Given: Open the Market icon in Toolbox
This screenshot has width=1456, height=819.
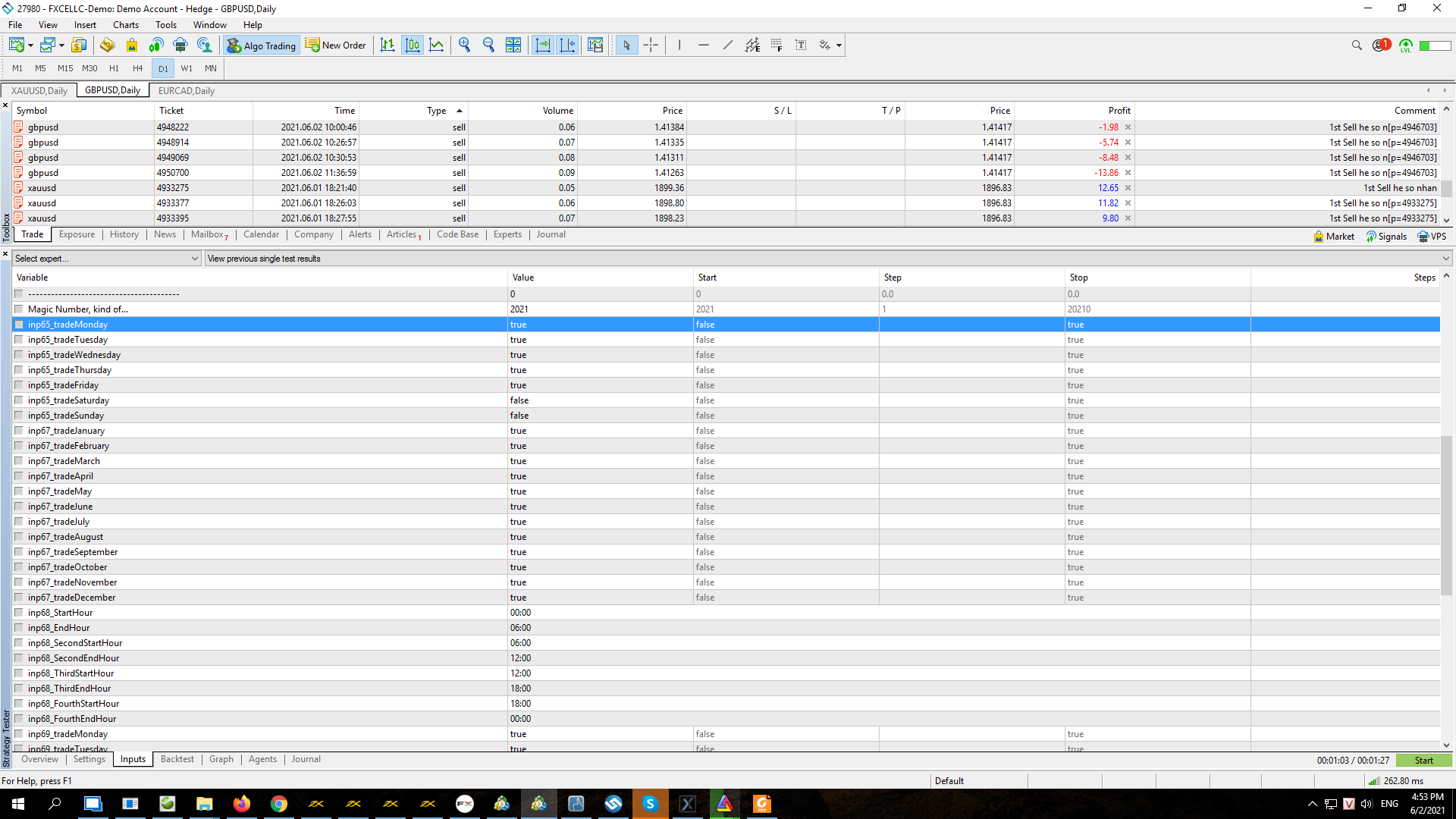Looking at the screenshot, I should (x=1334, y=237).
